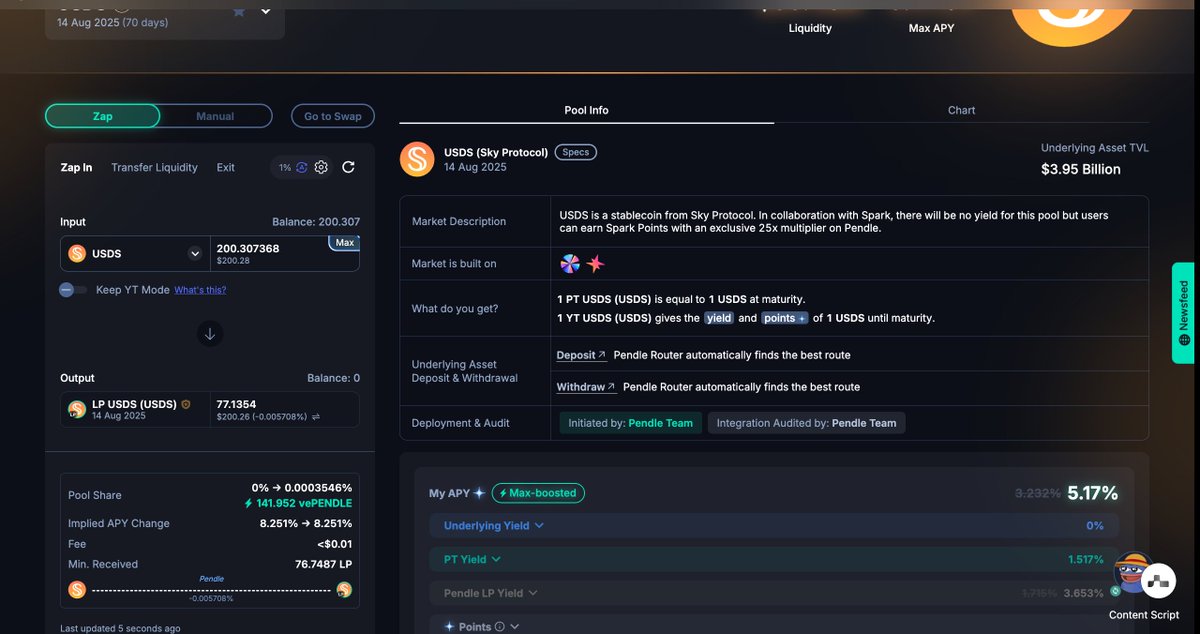Open the market selector chevron near star

[266, 11]
